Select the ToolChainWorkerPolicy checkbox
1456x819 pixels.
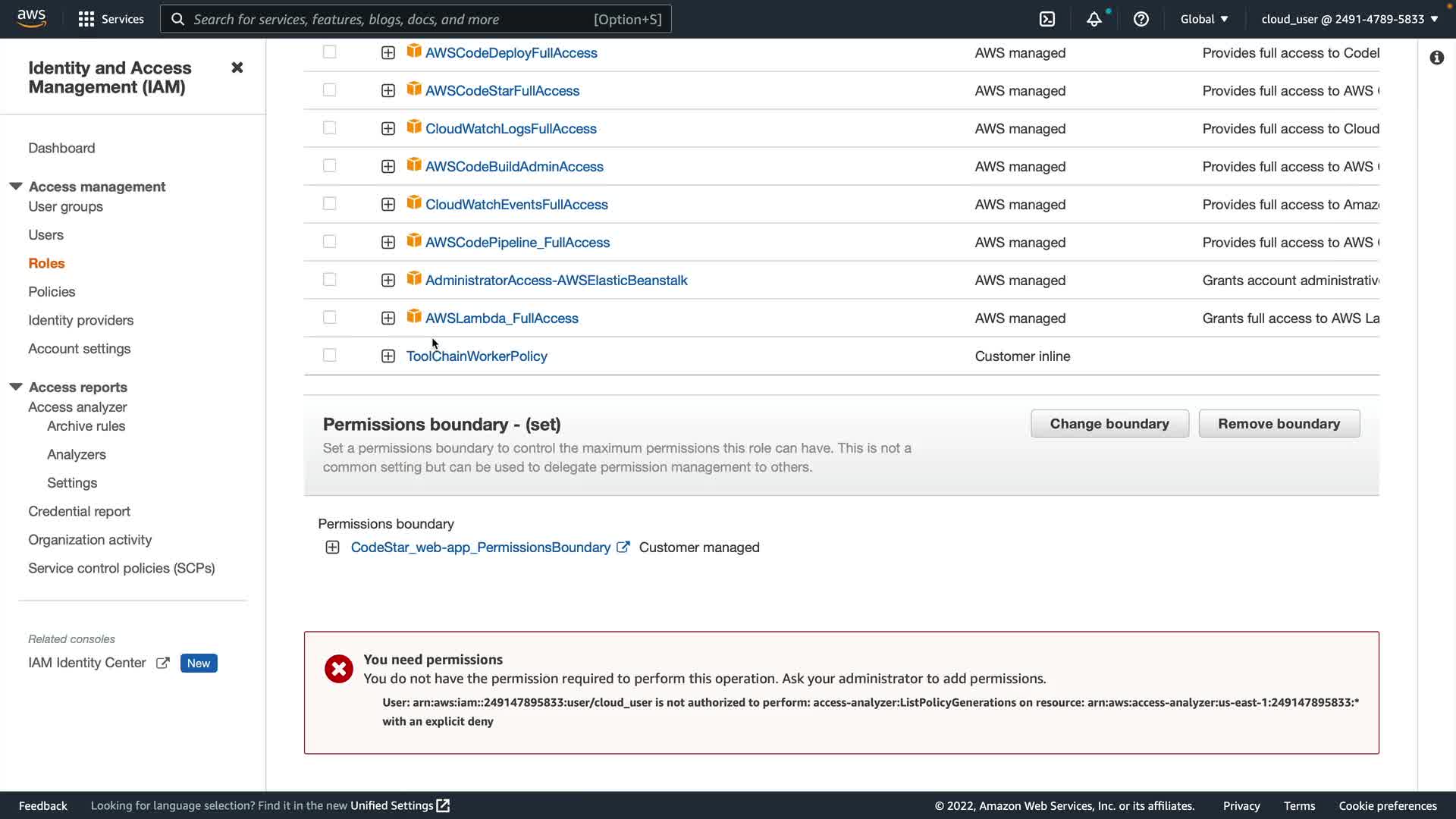pyautogui.click(x=329, y=356)
